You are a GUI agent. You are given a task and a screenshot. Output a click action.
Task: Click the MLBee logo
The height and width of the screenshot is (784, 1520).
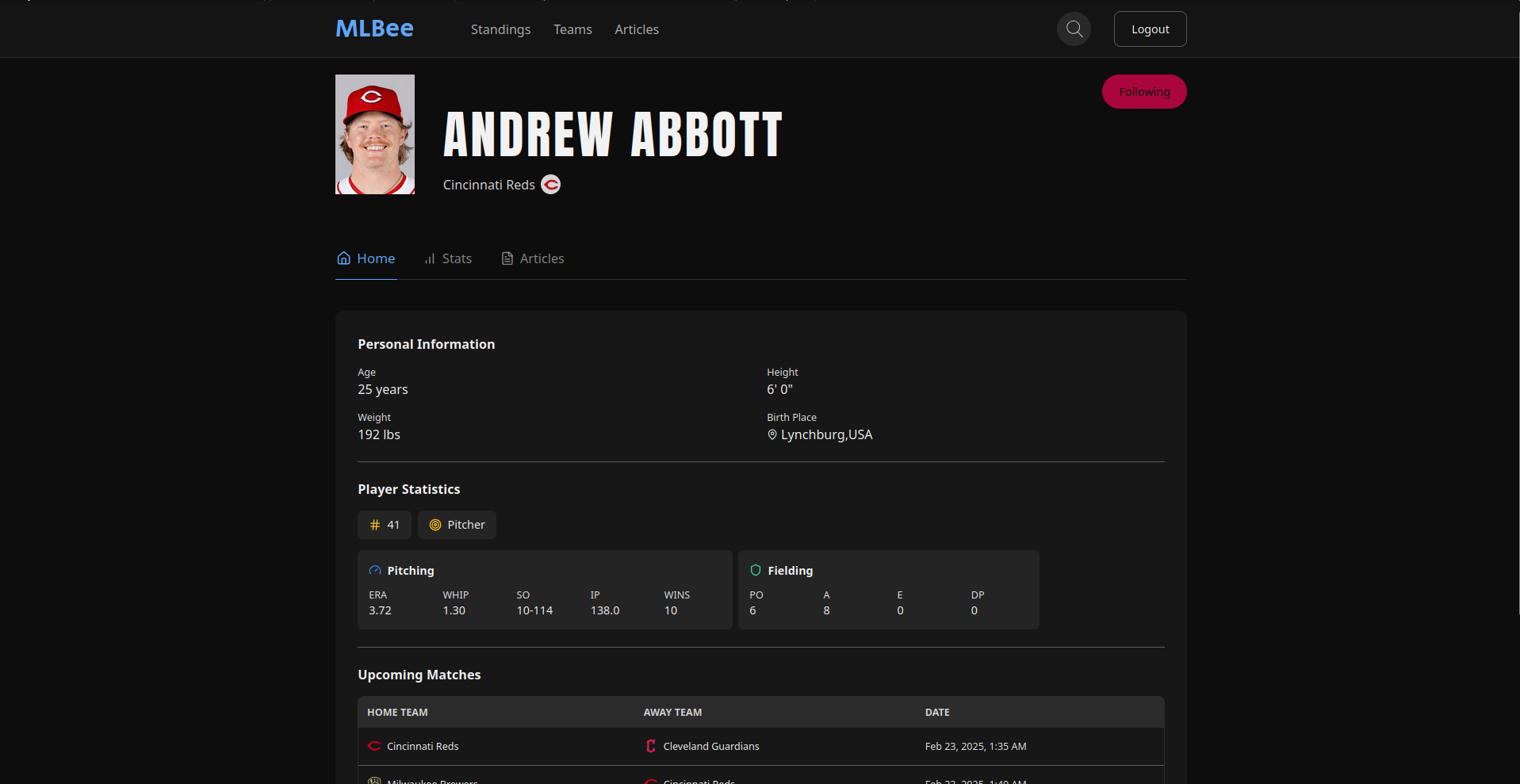pyautogui.click(x=374, y=29)
